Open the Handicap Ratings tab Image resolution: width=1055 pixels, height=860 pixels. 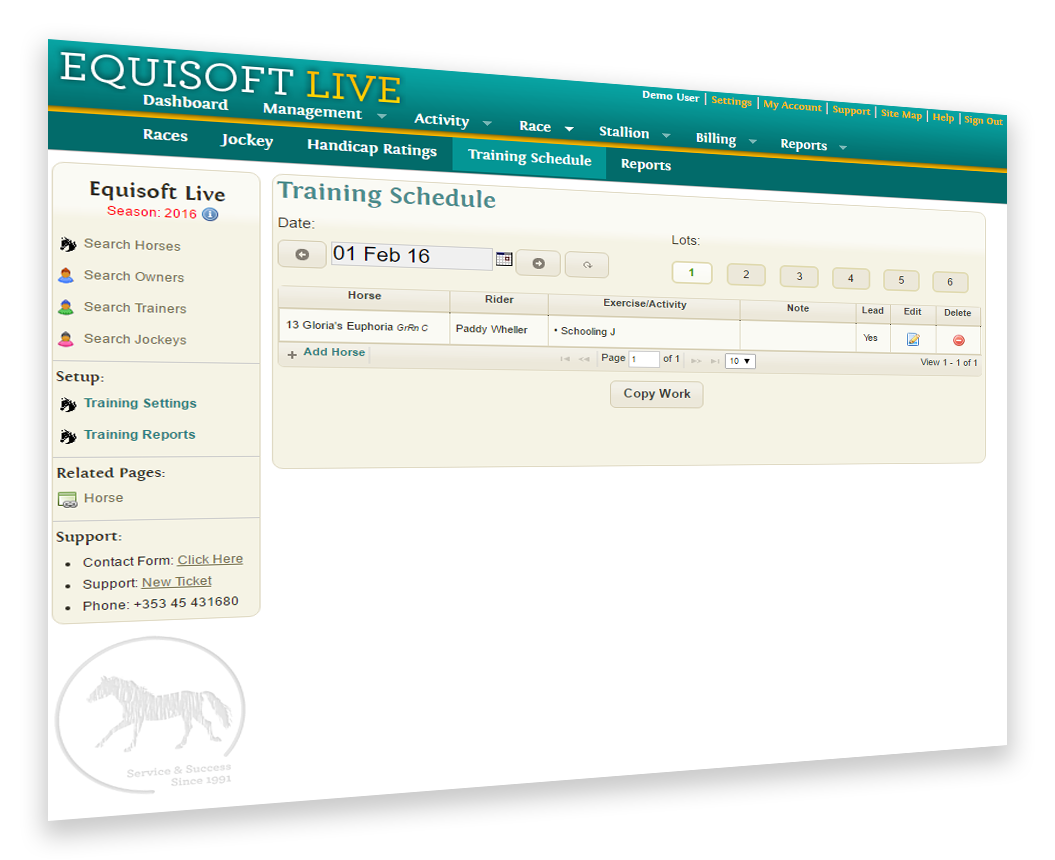[372, 147]
